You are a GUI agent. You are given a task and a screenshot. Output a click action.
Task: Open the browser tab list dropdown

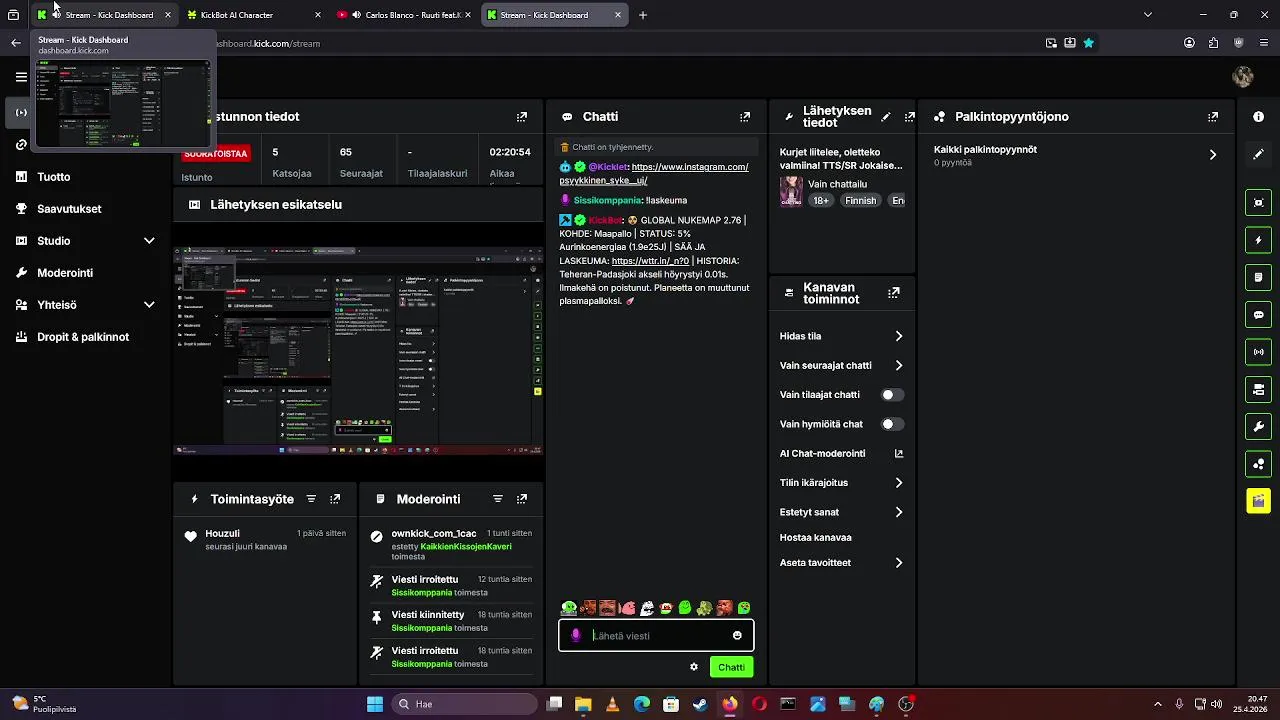(1148, 15)
